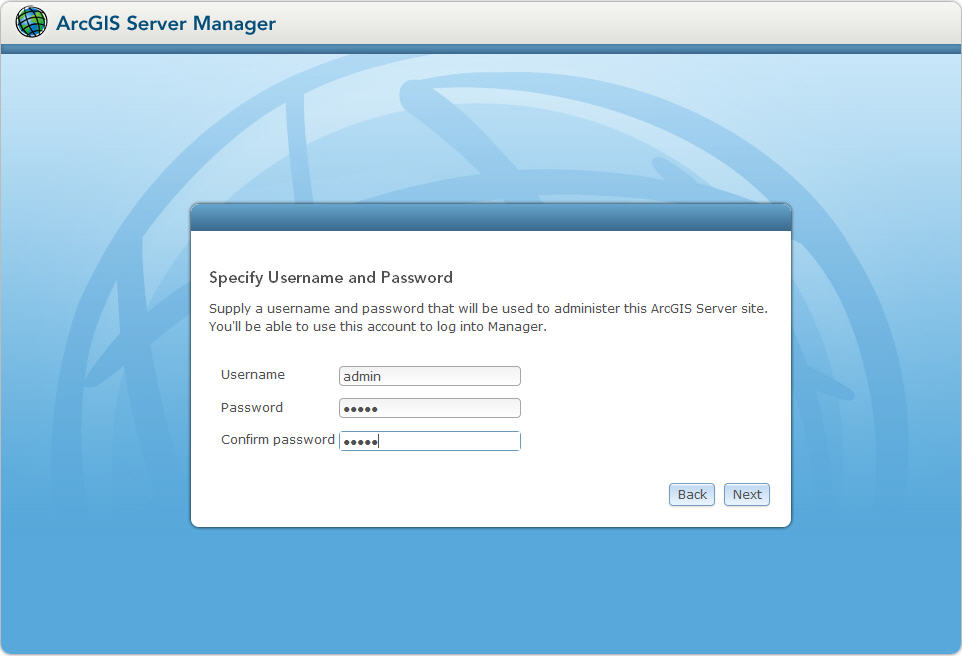Click the Password field label
This screenshot has height=656, width=962.
pos(251,407)
